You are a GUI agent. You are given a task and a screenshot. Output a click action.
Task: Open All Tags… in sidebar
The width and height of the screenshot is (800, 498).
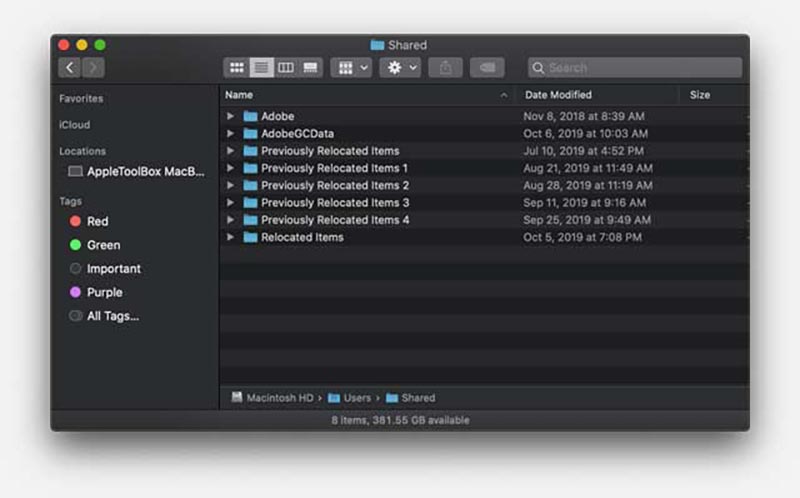coord(112,316)
